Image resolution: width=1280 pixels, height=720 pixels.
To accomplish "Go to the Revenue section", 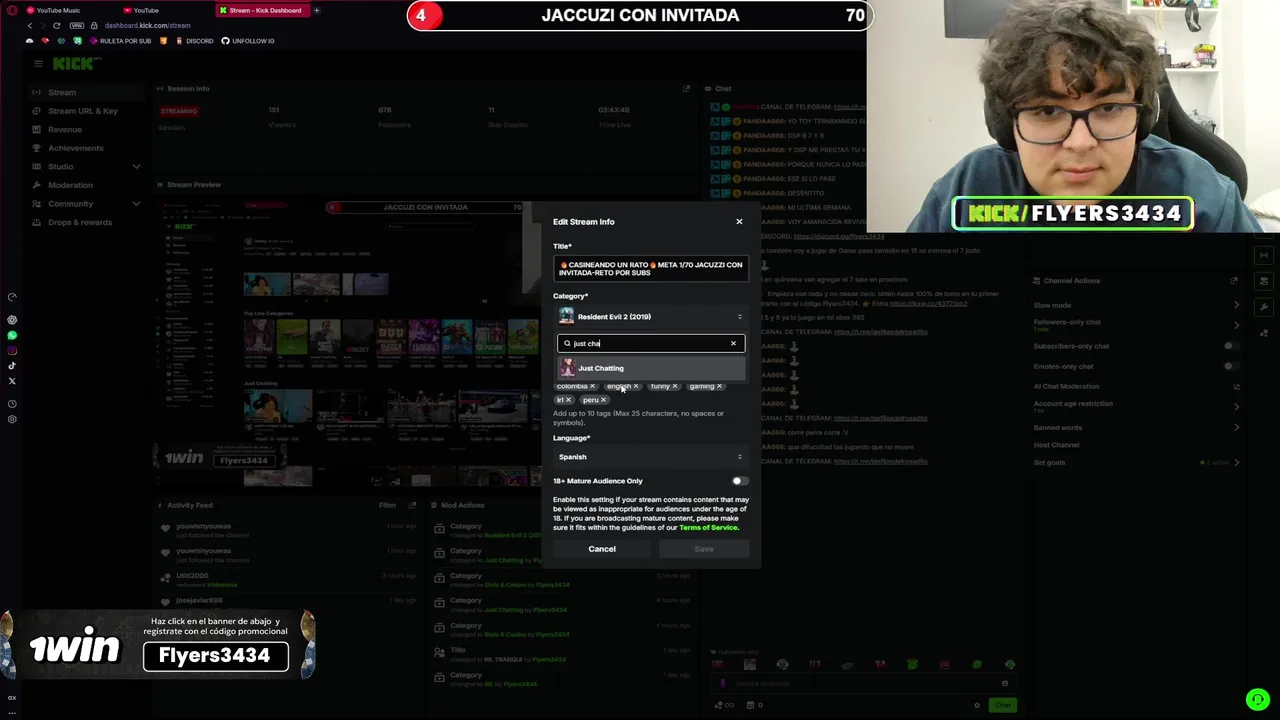I will (64, 129).
